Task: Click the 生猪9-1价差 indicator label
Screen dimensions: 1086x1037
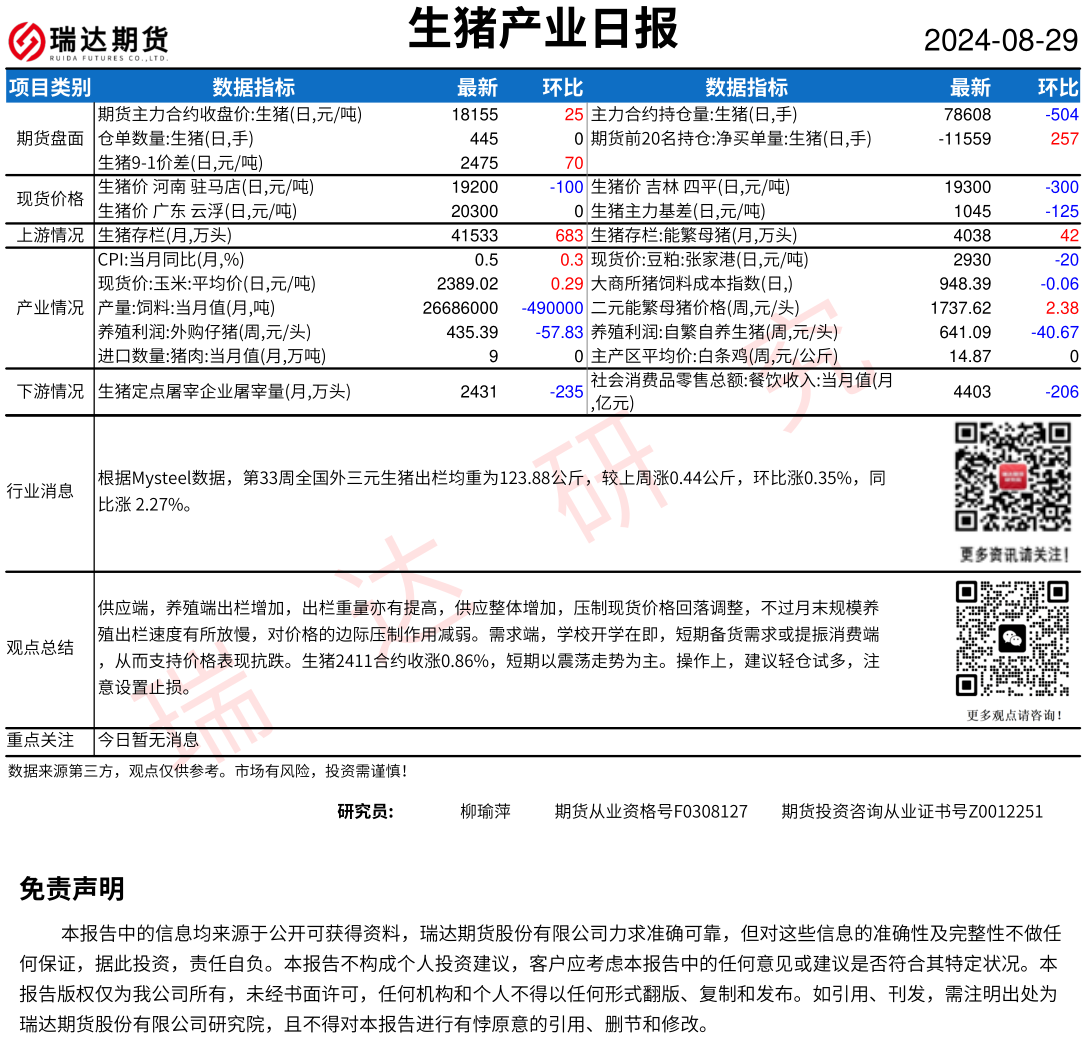Action: point(180,163)
